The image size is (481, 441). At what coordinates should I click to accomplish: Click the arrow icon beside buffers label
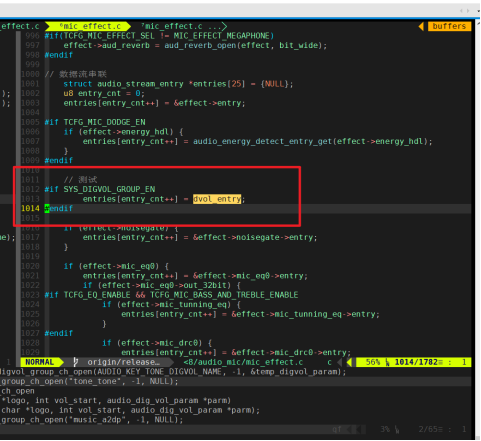(x=421, y=26)
